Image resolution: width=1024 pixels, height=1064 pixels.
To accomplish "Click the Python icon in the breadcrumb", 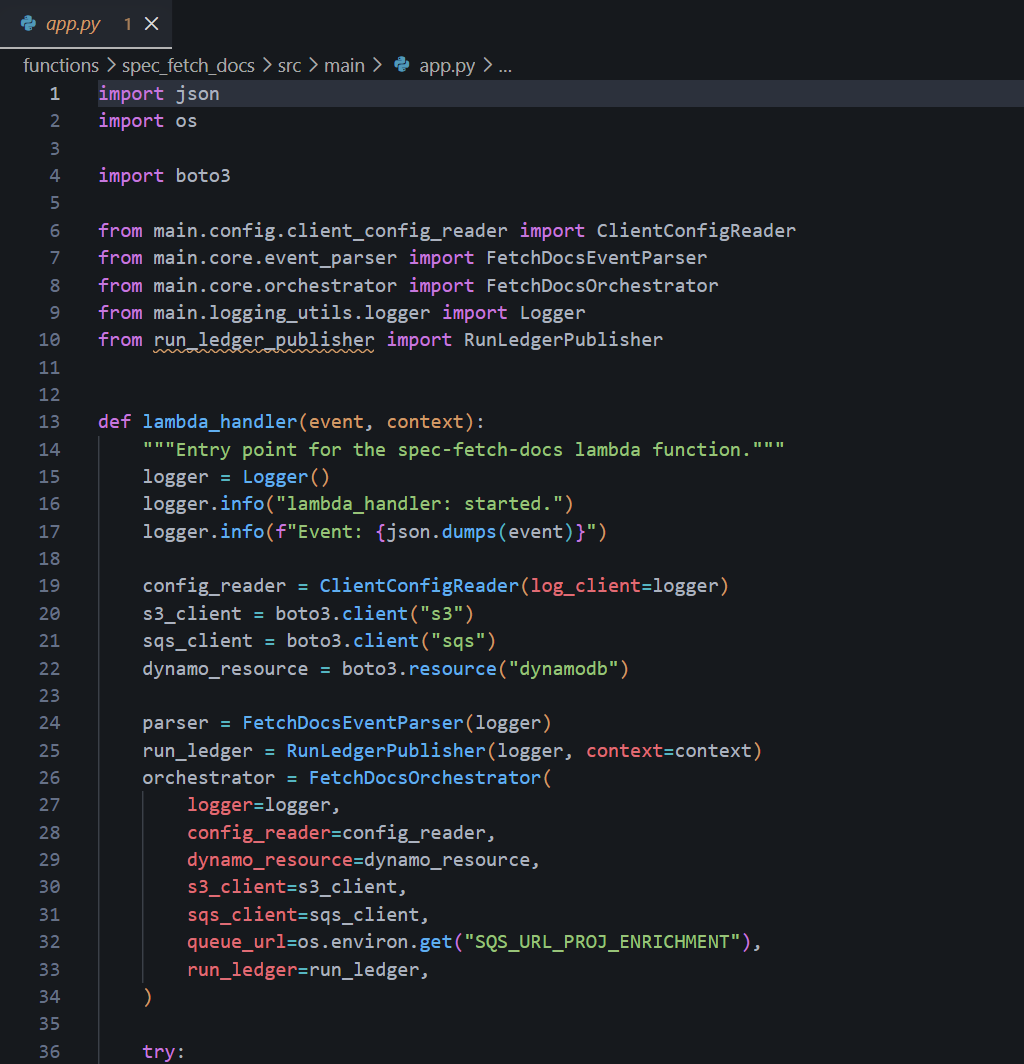I will point(402,64).
